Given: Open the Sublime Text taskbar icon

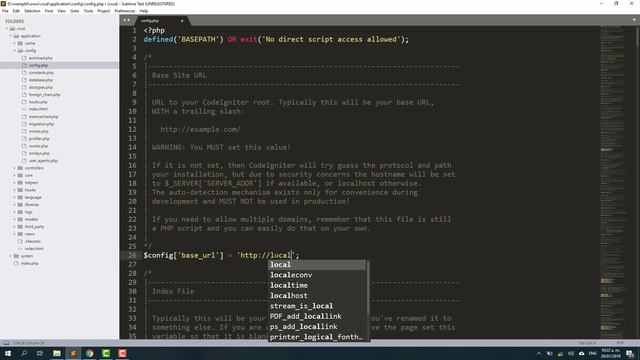Looking at the screenshot, I should point(73,353).
